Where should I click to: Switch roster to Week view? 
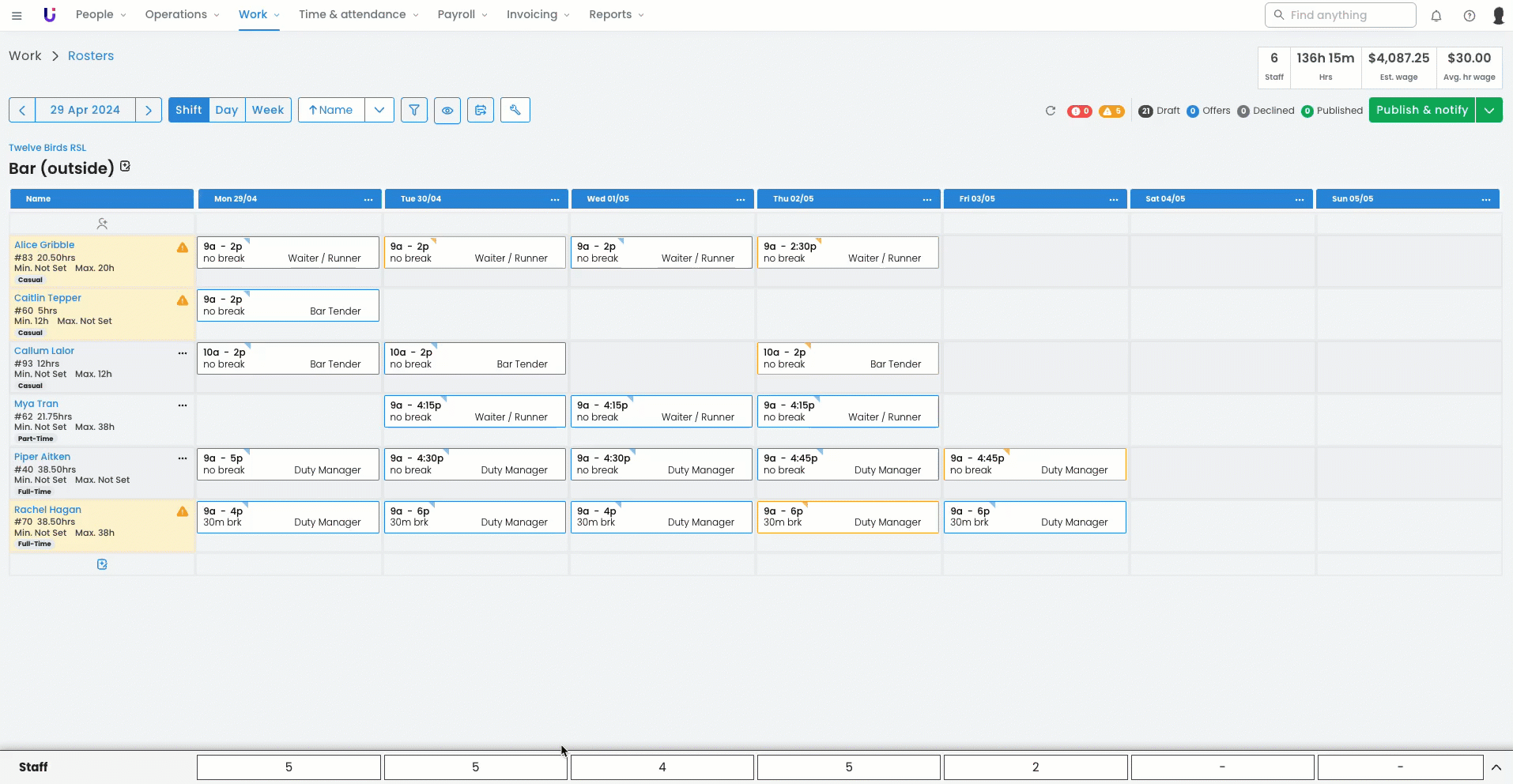pos(268,110)
